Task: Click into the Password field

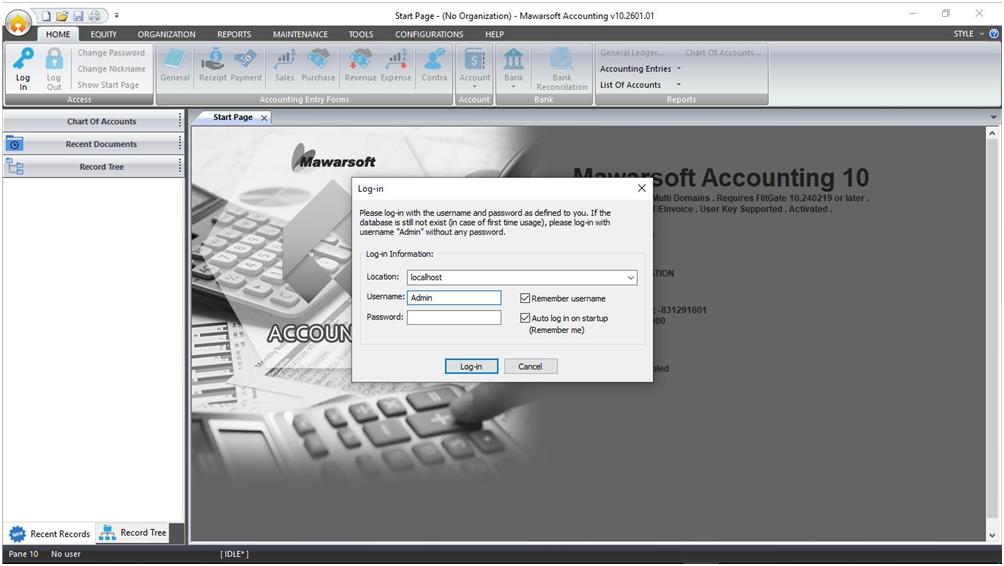Action: (454, 318)
